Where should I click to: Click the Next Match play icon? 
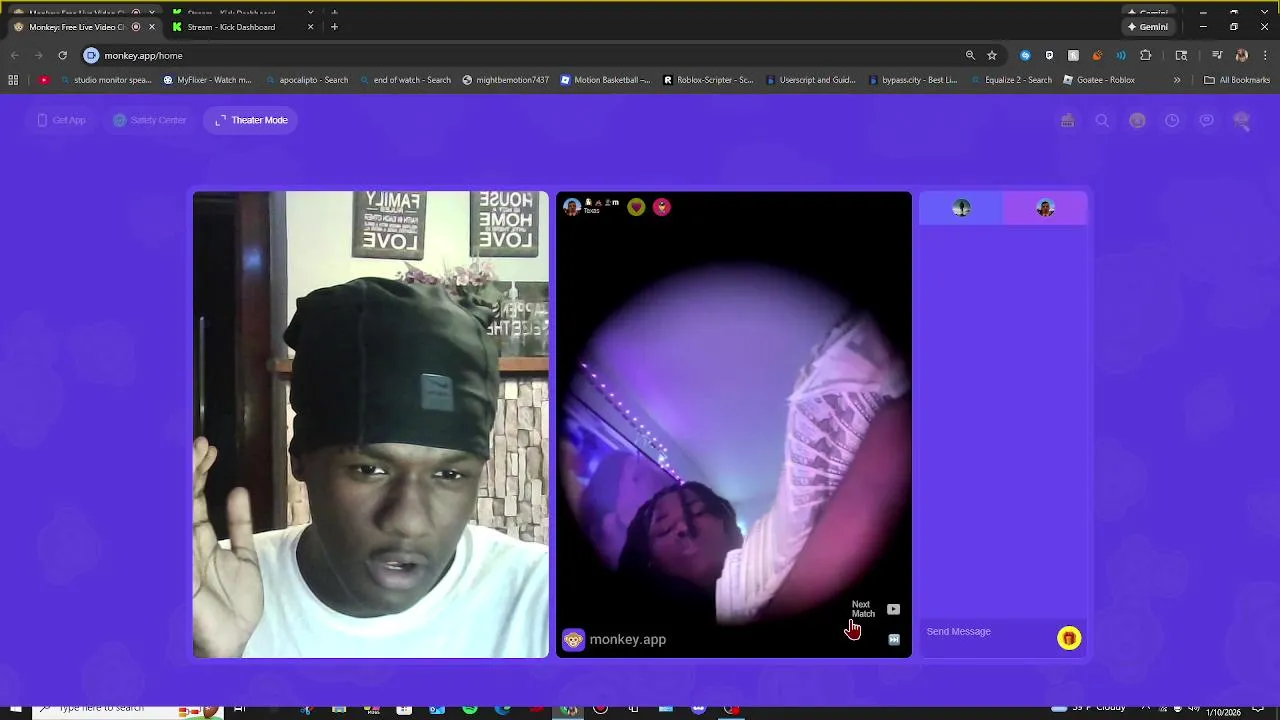tap(893, 609)
